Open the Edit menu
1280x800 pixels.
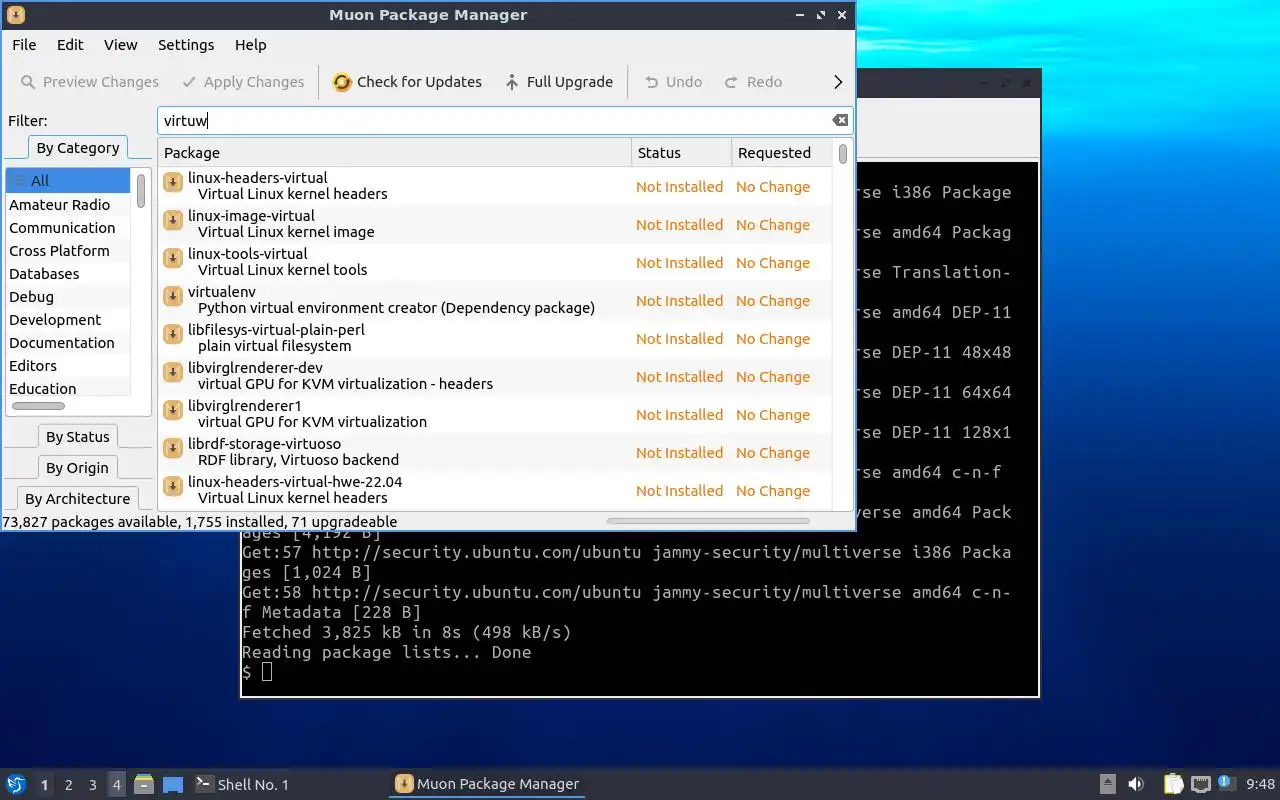(70, 44)
